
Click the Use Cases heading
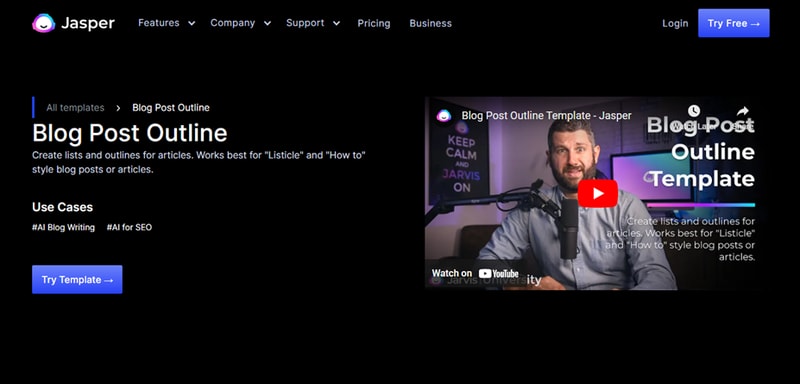(62, 207)
